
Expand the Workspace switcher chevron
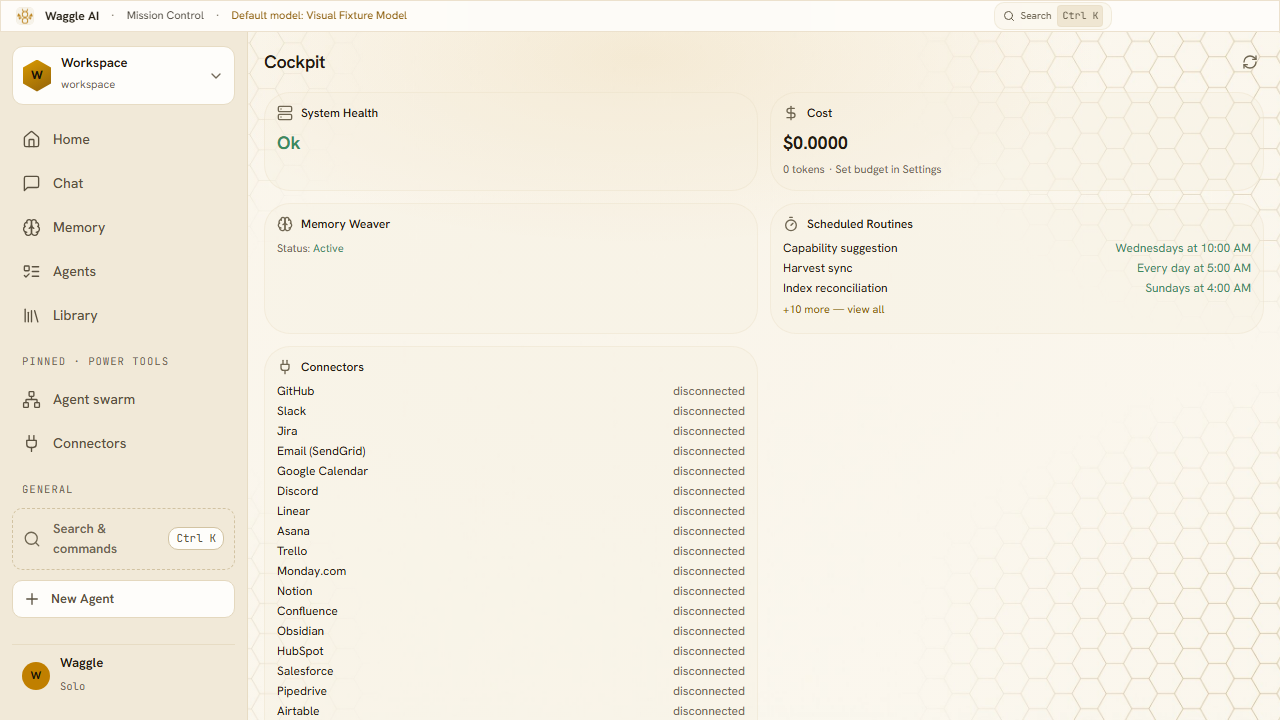click(216, 76)
